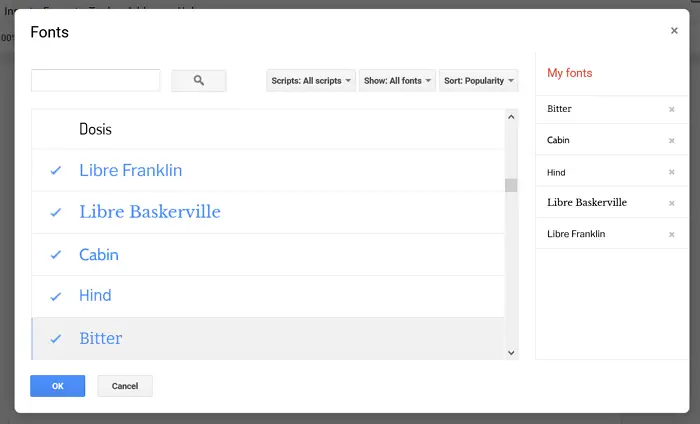Uncheck the Cabin font checkmark

pos(55,254)
